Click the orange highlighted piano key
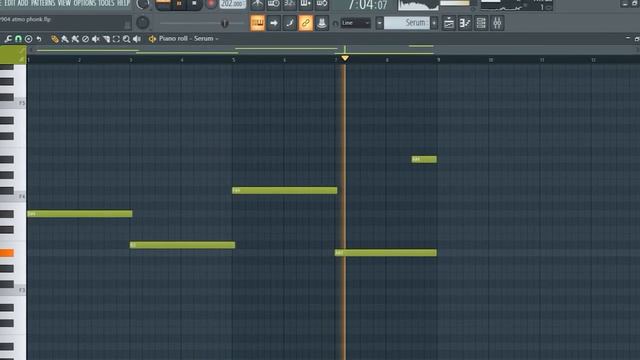The image size is (640, 360). [x=7, y=253]
